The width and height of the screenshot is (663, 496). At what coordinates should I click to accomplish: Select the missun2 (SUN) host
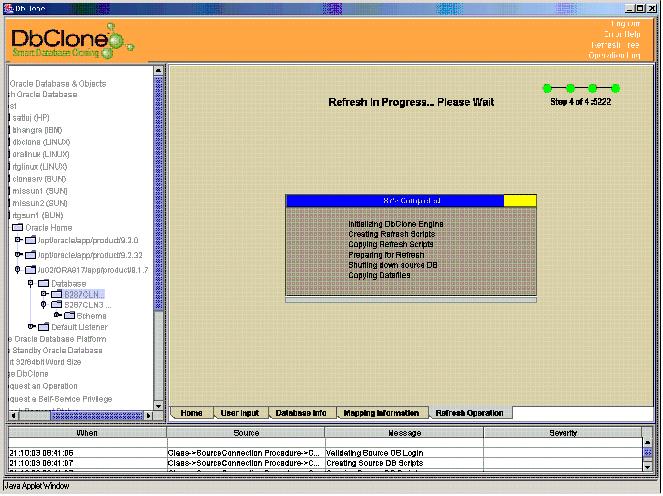point(40,203)
